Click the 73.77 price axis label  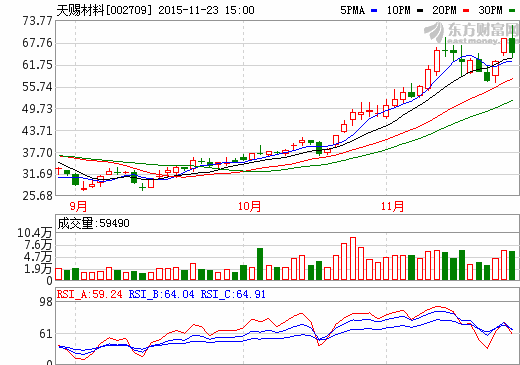pos(37,21)
